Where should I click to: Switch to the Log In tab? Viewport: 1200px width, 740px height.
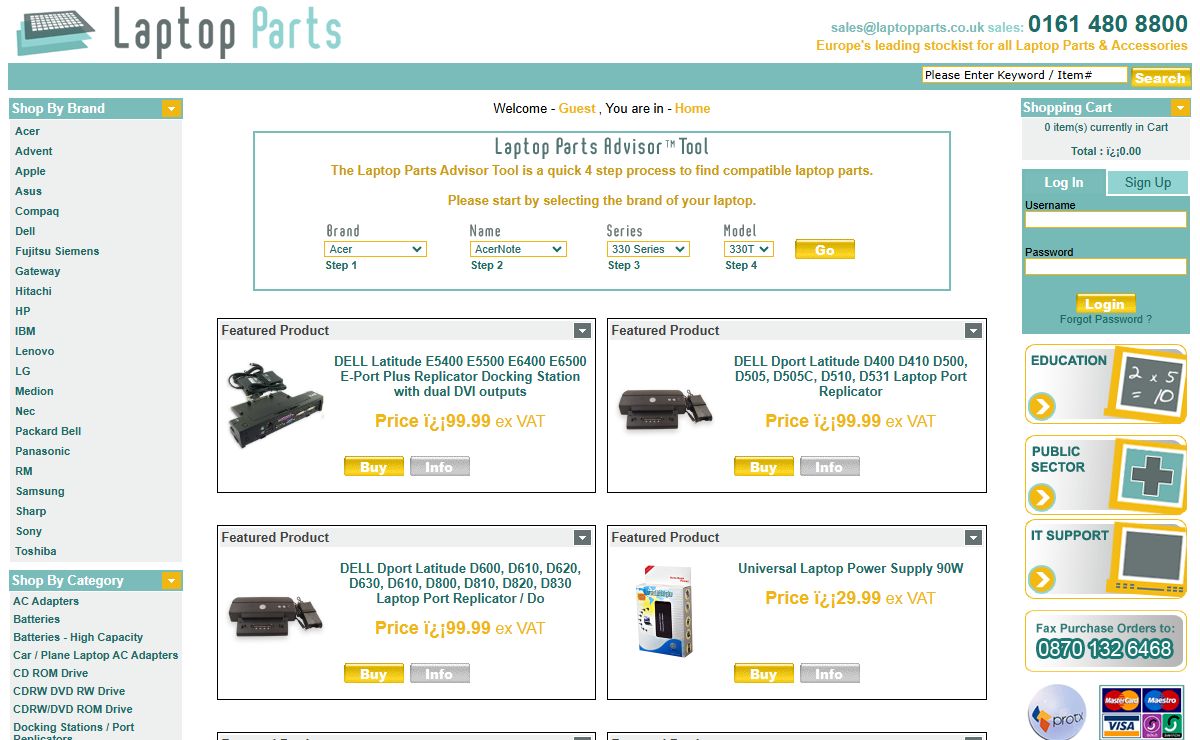[x=1064, y=182]
